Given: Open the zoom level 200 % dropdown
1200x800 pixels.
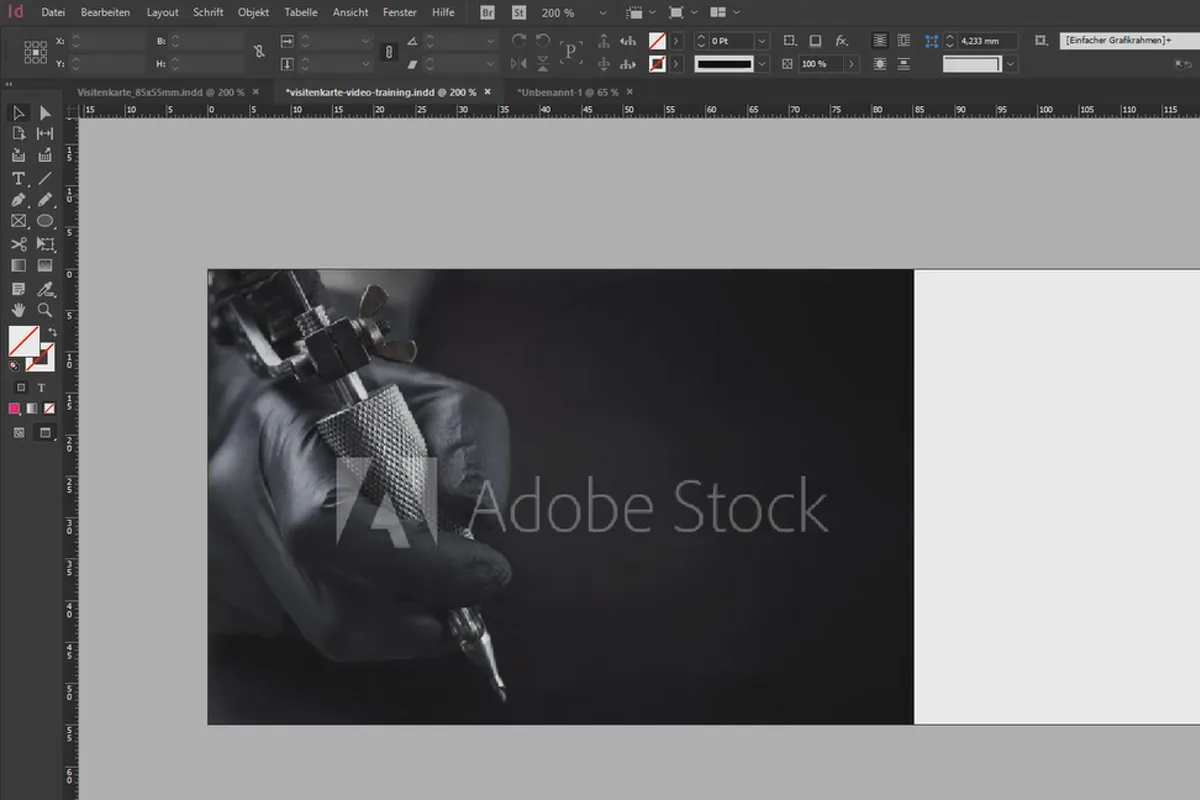Looking at the screenshot, I should (x=603, y=13).
